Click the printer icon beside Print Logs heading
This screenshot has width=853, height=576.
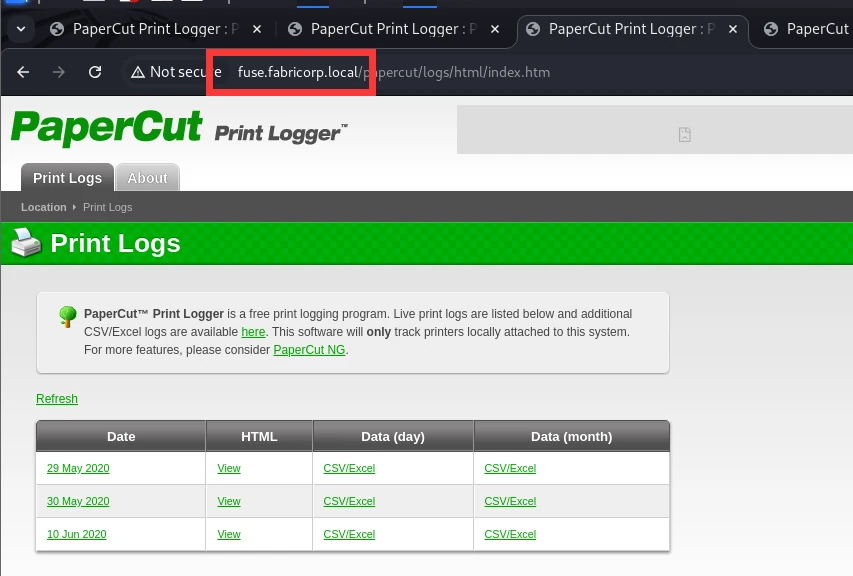26,243
